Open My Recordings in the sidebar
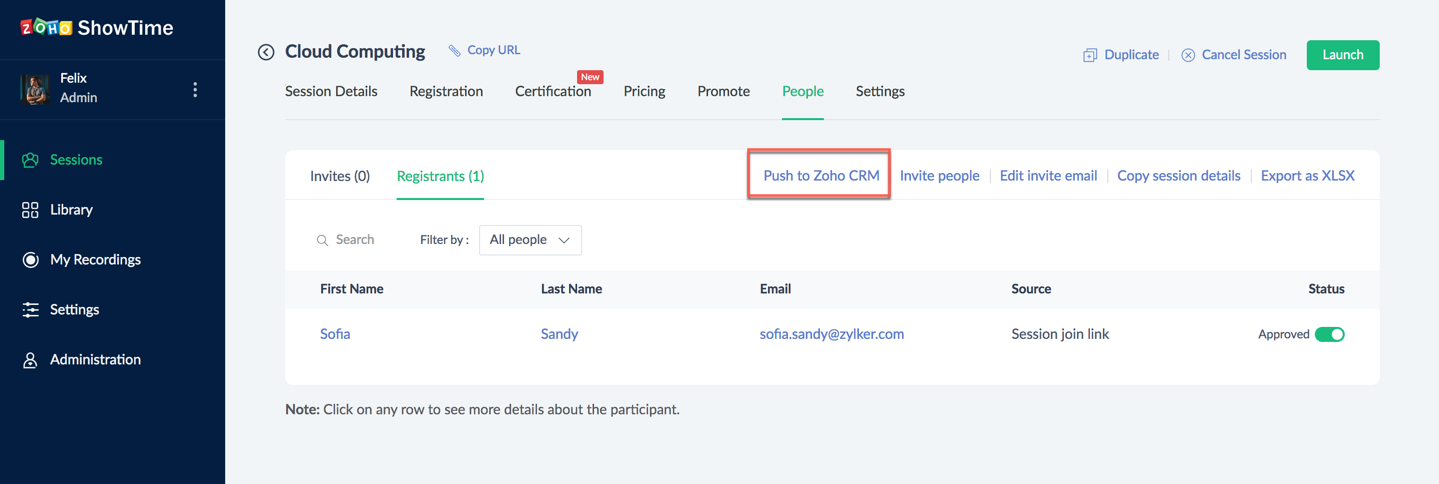 pos(95,260)
